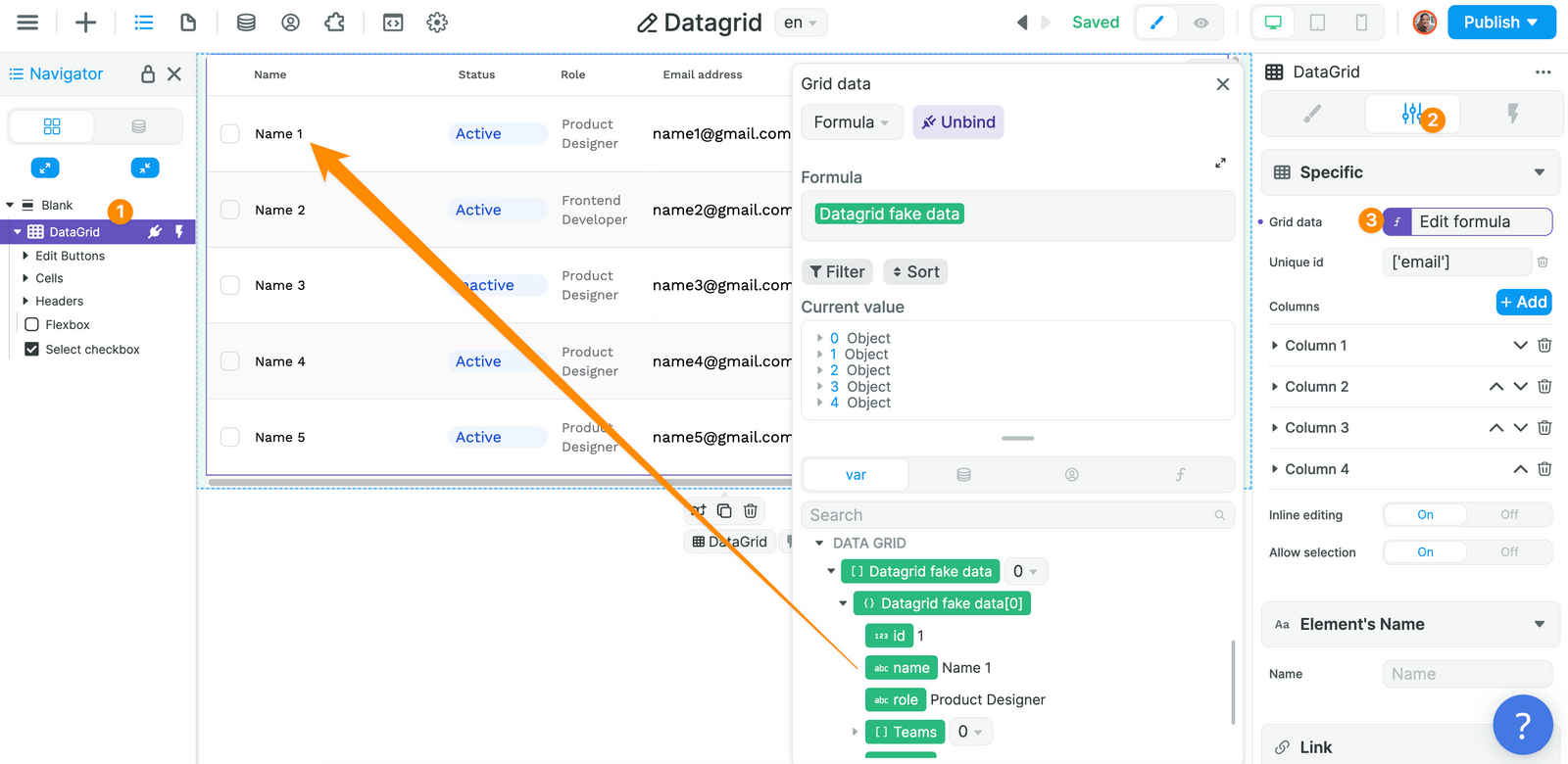This screenshot has height=764, width=1568.
Task: Open the Publish dropdown button
Action: (1501, 23)
